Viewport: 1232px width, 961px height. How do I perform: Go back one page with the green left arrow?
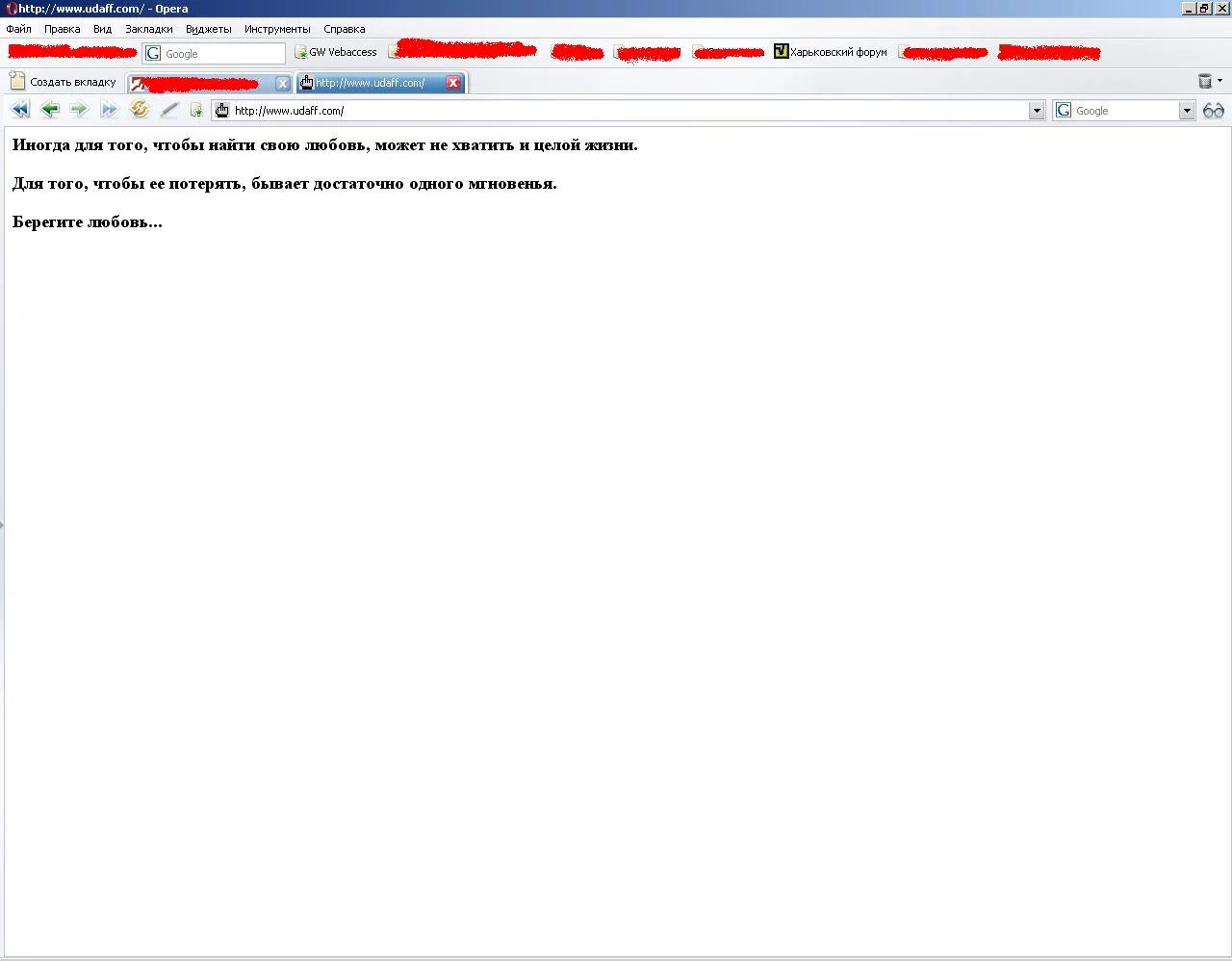click(x=50, y=110)
